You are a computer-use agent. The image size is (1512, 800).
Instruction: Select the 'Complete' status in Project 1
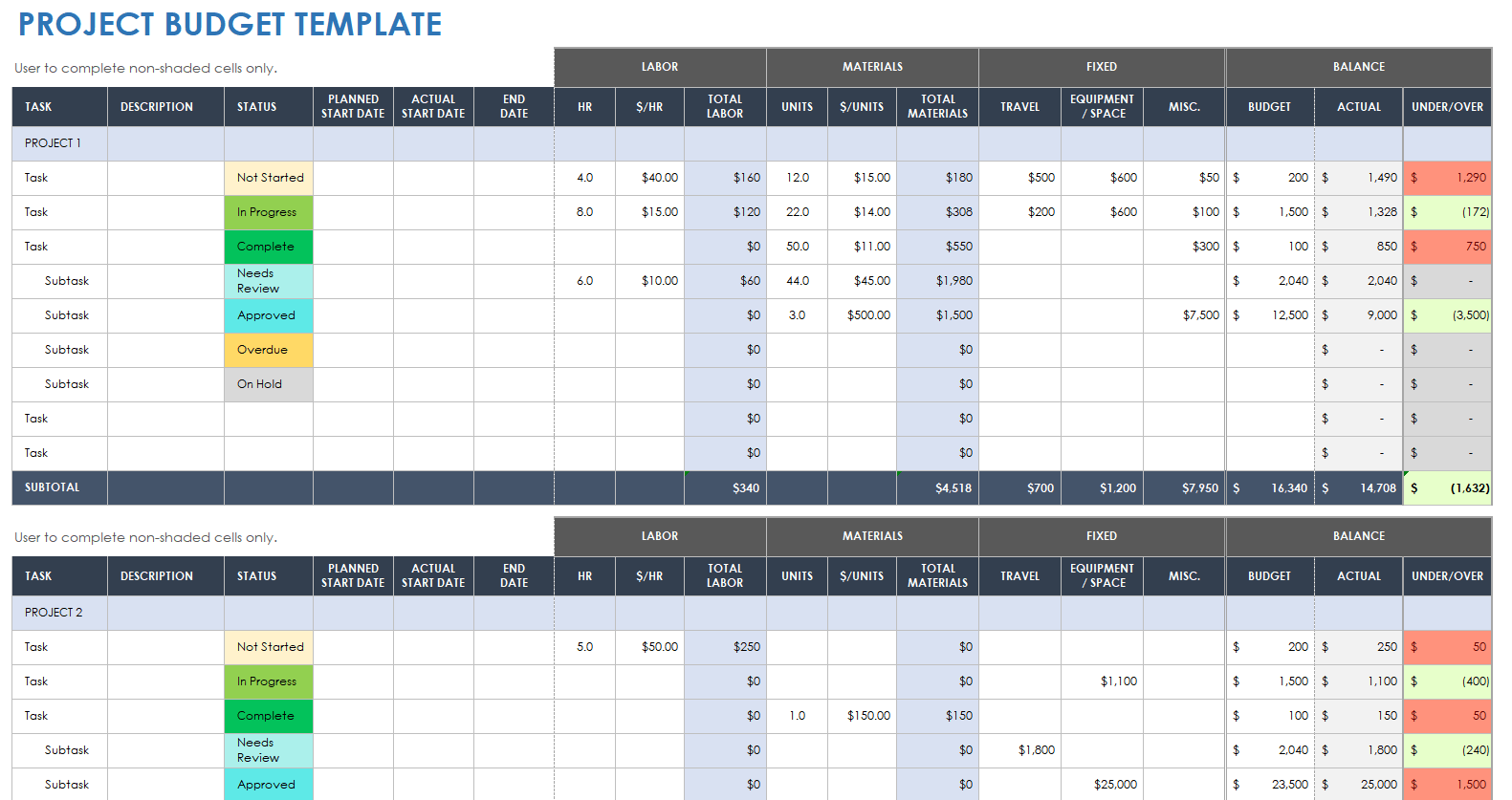pyautogui.click(x=269, y=247)
